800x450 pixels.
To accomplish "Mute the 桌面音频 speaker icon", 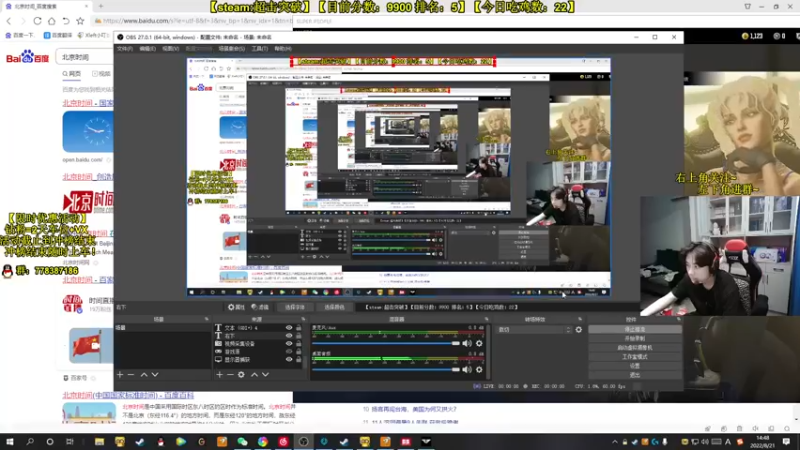I will (x=467, y=369).
